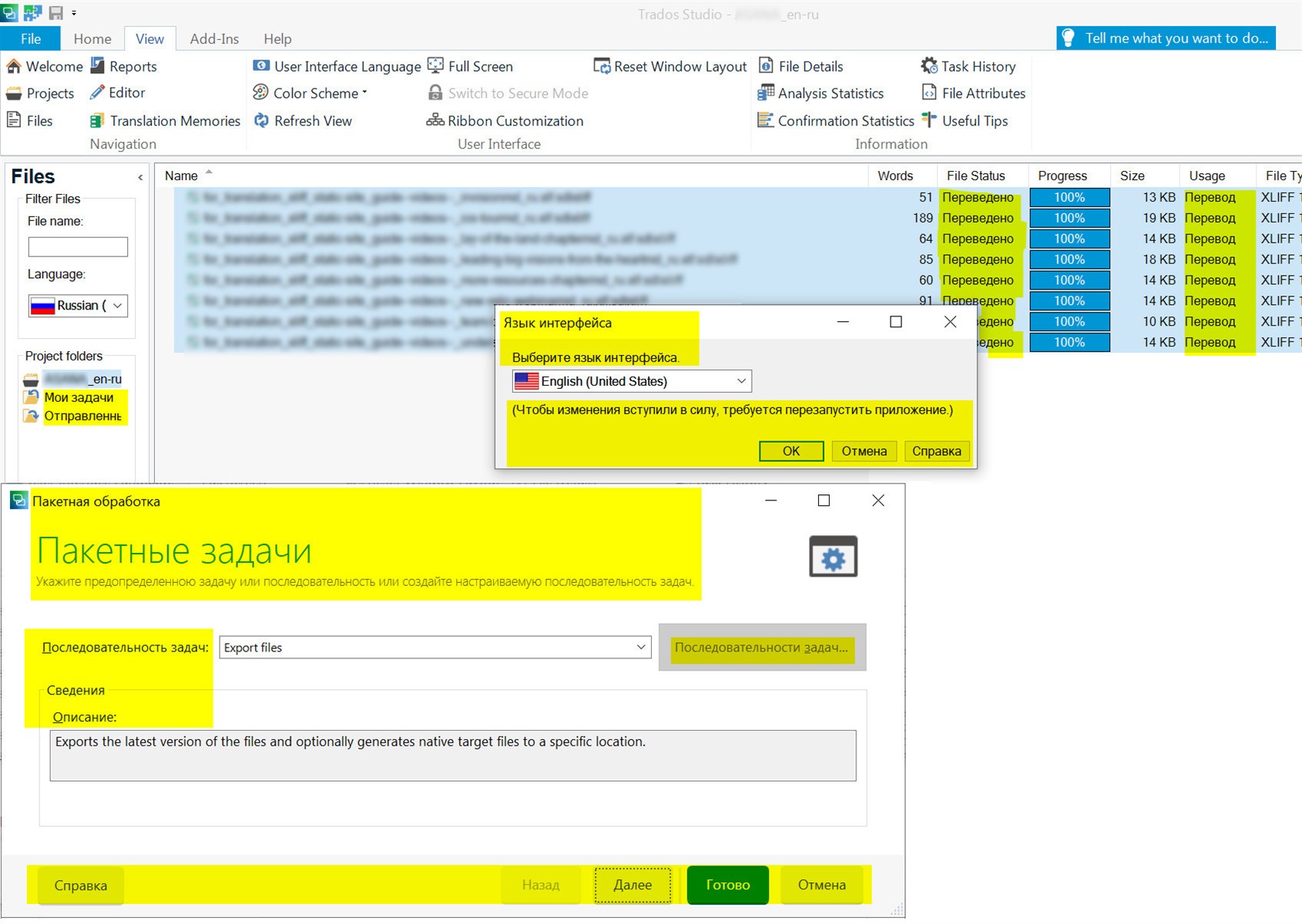Image resolution: width=1302 pixels, height=924 pixels.
Task: Click the Save icon in title bar
Action: pyautogui.click(x=55, y=12)
